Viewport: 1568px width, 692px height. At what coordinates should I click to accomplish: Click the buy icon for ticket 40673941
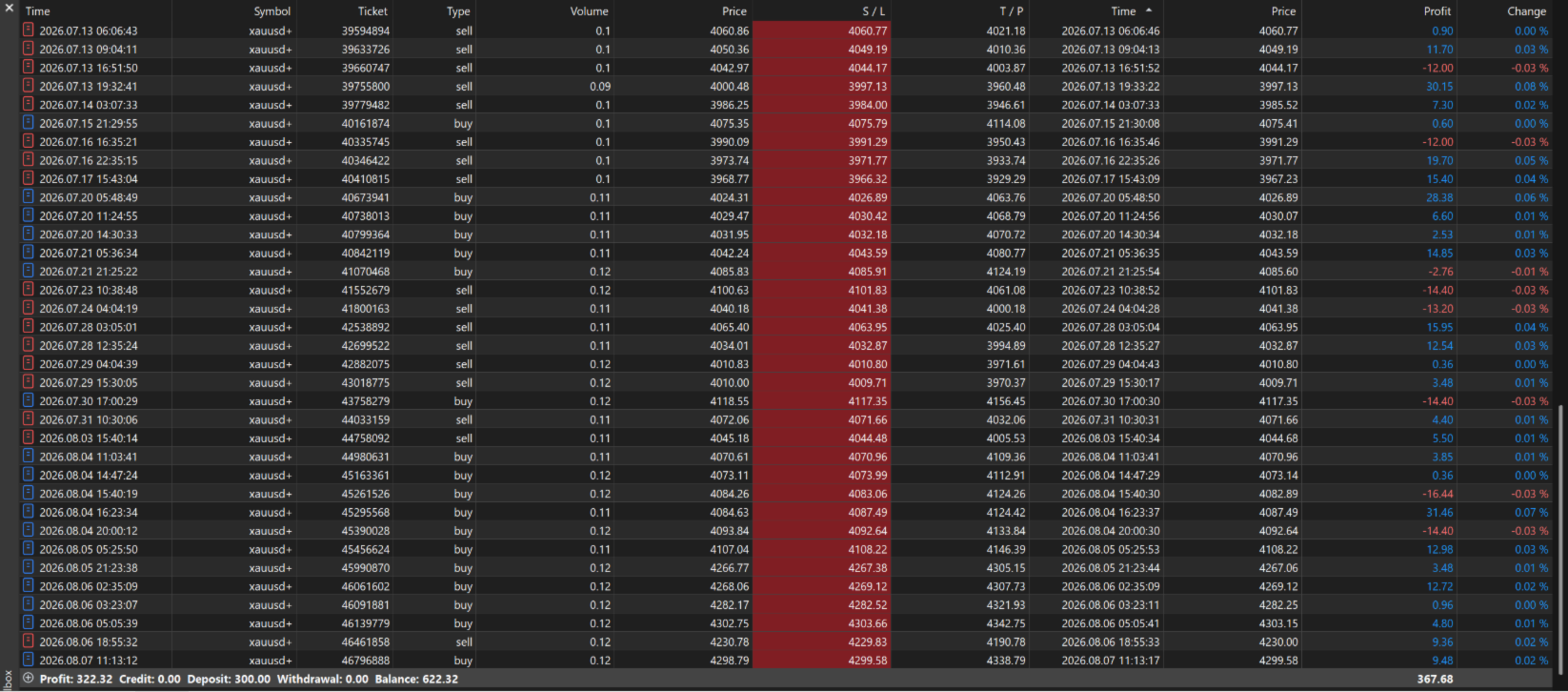point(29,197)
